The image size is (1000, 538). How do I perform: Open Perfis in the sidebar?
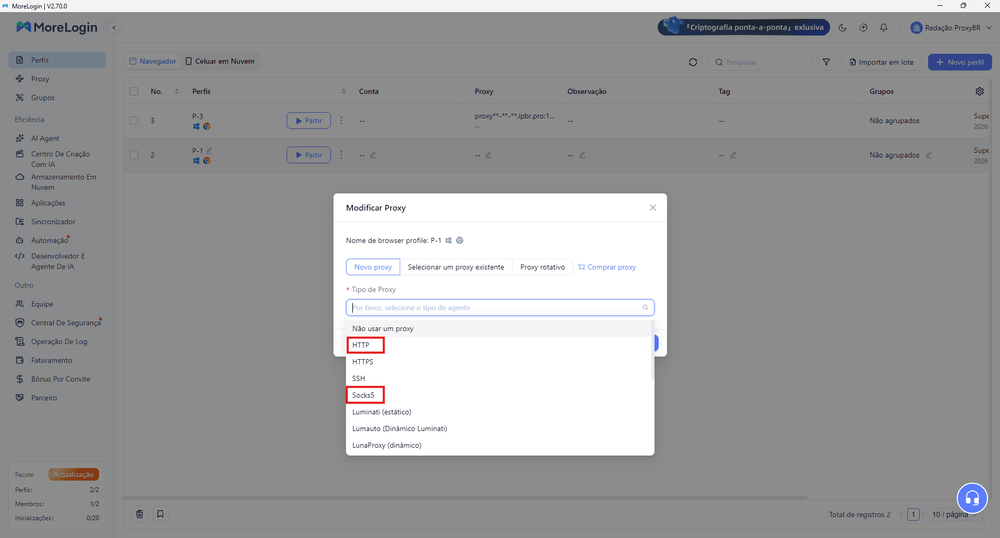[x=57, y=60]
